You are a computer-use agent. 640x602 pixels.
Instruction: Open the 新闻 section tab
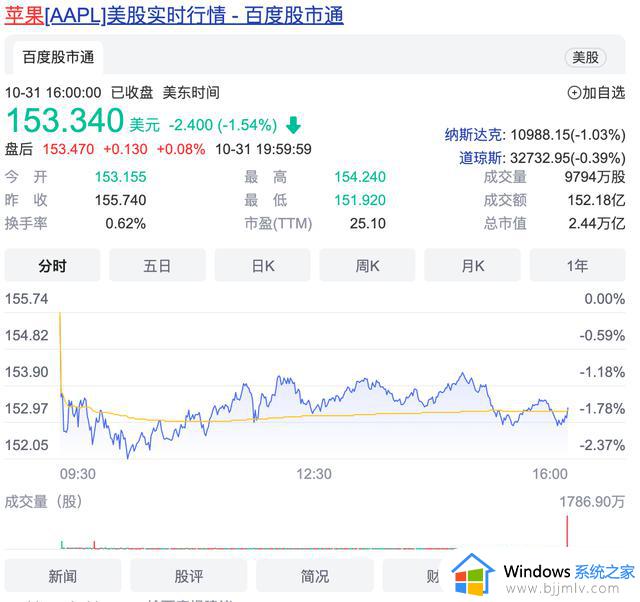[63, 576]
